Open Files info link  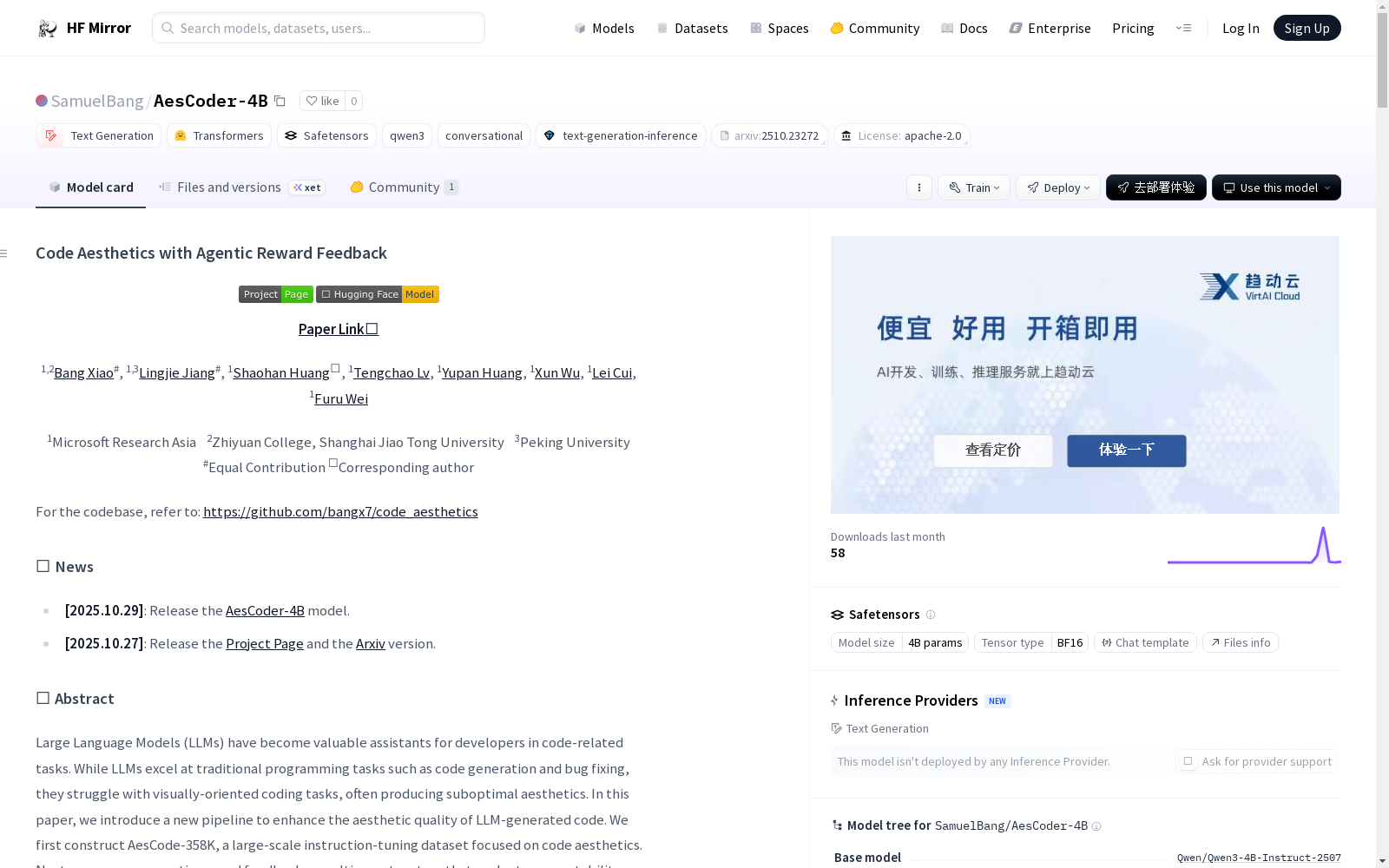(x=1240, y=642)
